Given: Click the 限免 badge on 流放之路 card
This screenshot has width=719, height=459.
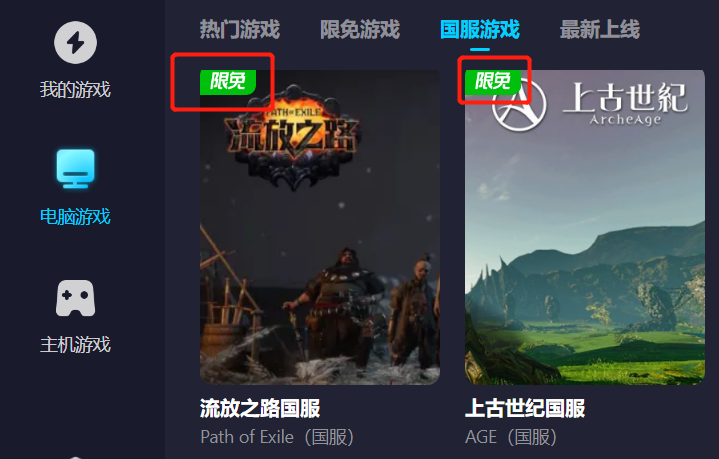Looking at the screenshot, I should pyautogui.click(x=228, y=82).
